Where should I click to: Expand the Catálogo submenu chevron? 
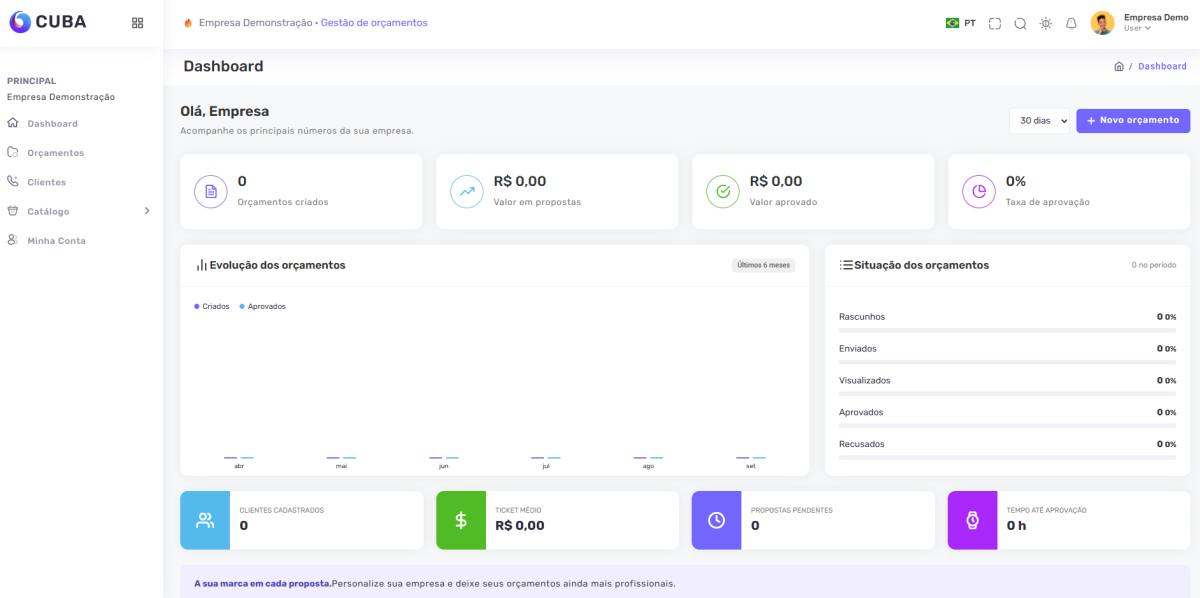(x=147, y=211)
